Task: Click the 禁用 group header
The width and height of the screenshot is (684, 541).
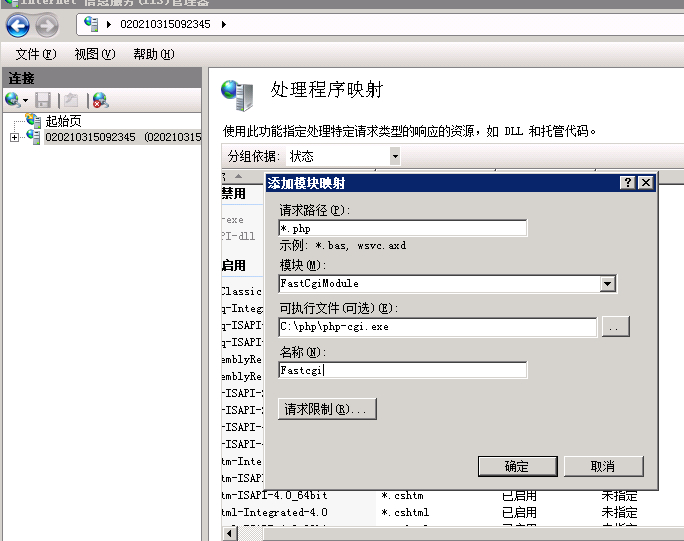Action: coord(234,193)
